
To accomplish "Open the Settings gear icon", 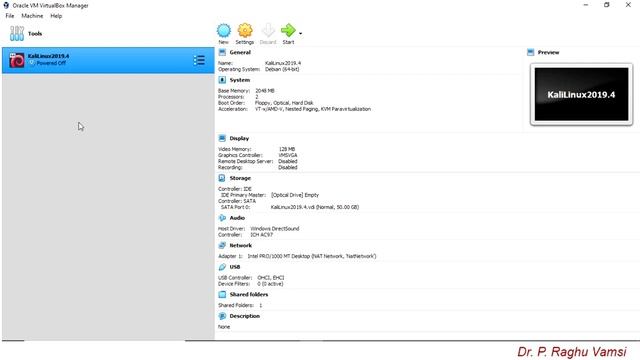I will [x=245, y=31].
